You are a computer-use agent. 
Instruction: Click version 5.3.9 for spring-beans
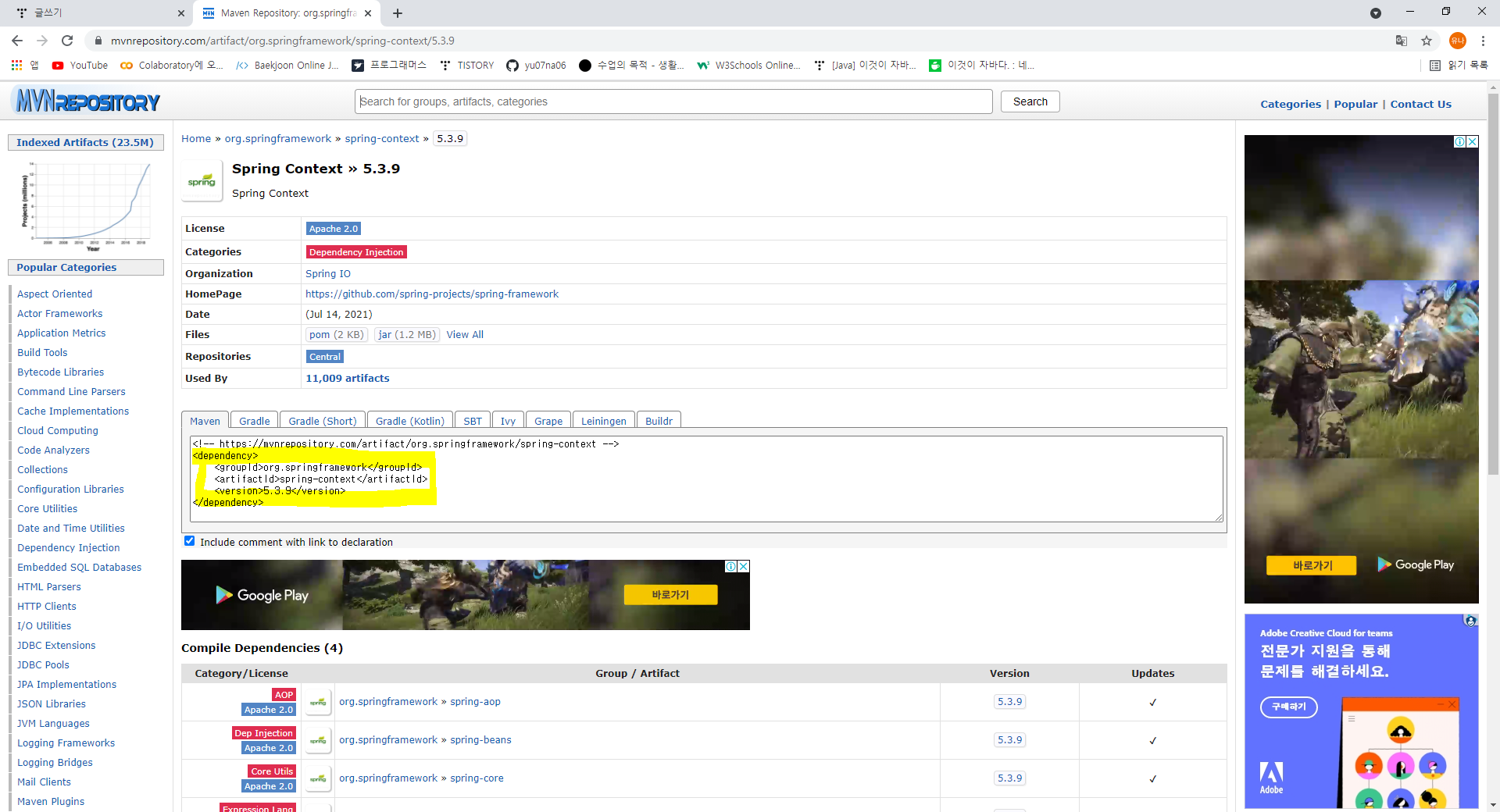click(x=1009, y=740)
